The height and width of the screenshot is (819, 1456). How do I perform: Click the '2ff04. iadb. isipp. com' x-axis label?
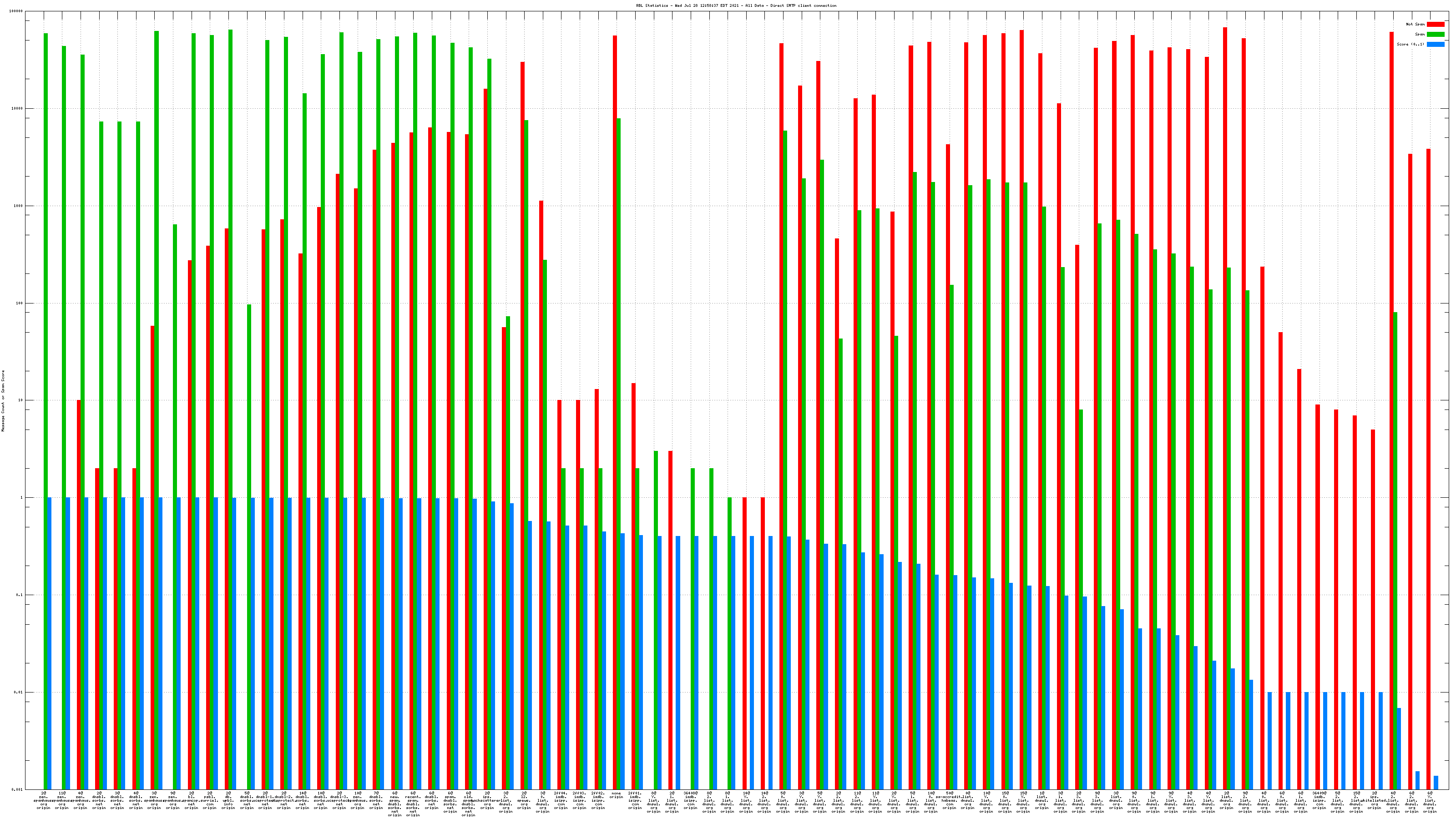click(x=561, y=800)
